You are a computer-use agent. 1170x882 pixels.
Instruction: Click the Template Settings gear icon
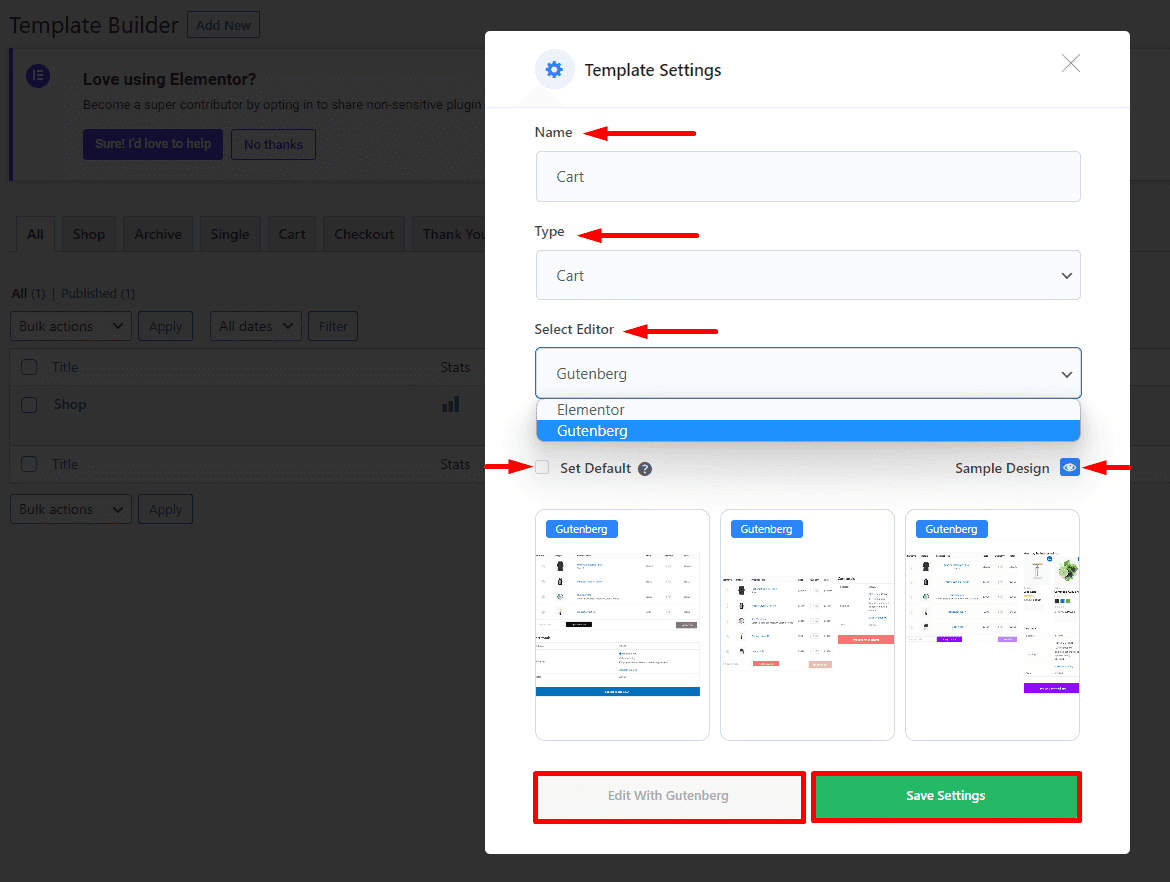click(554, 70)
